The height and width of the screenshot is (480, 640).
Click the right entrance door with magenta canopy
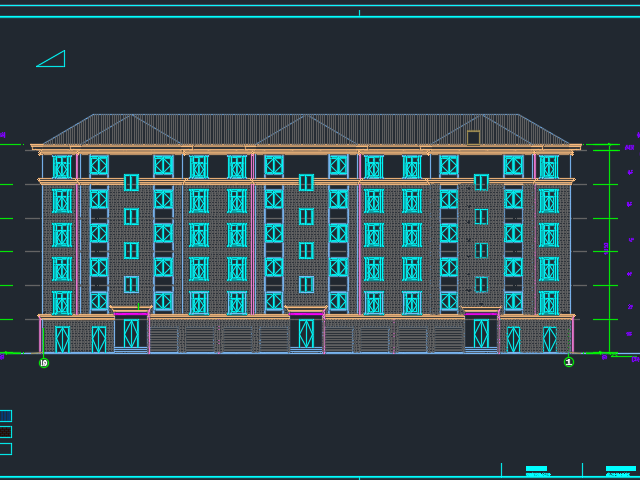pos(481,332)
